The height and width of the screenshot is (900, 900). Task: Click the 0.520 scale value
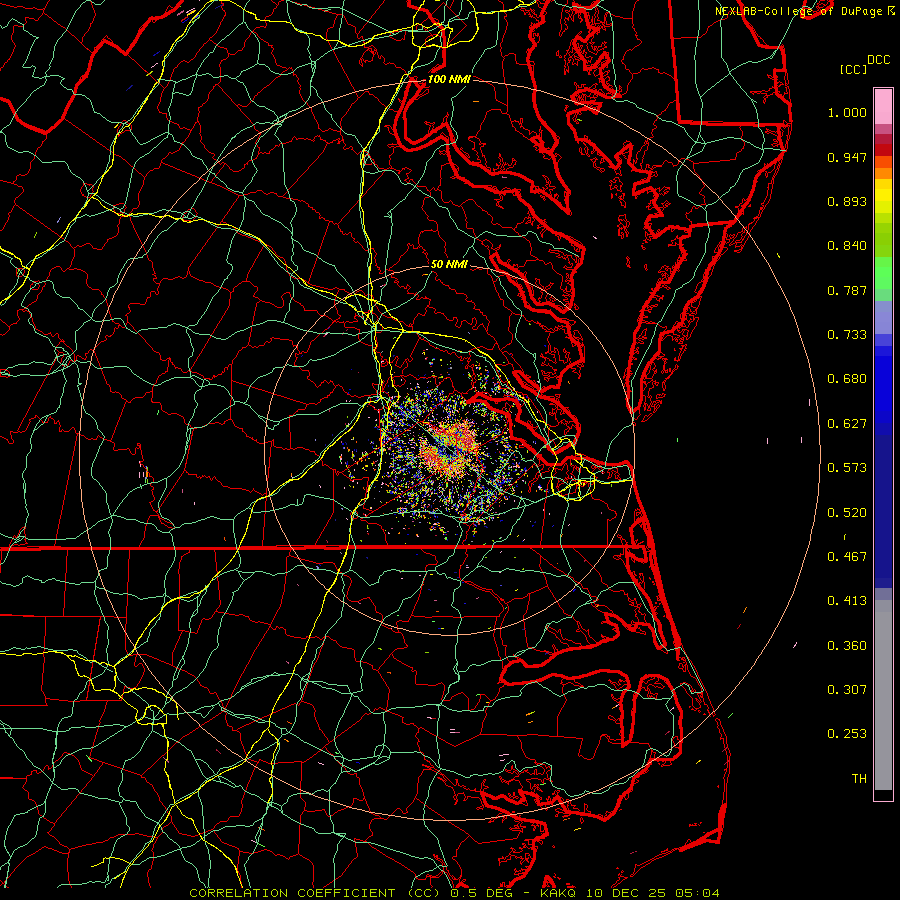[847, 513]
